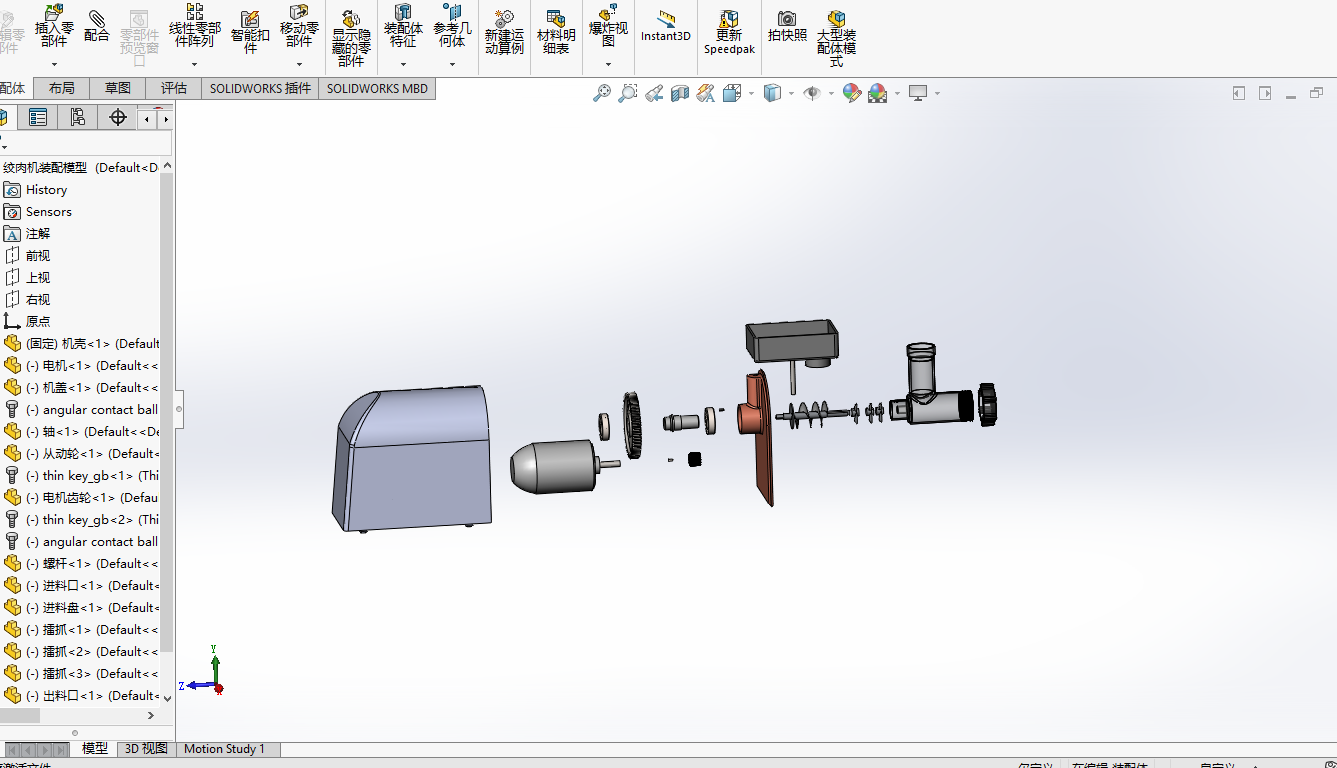Expand the Exploded View dropdown arrow

[x=608, y=64]
